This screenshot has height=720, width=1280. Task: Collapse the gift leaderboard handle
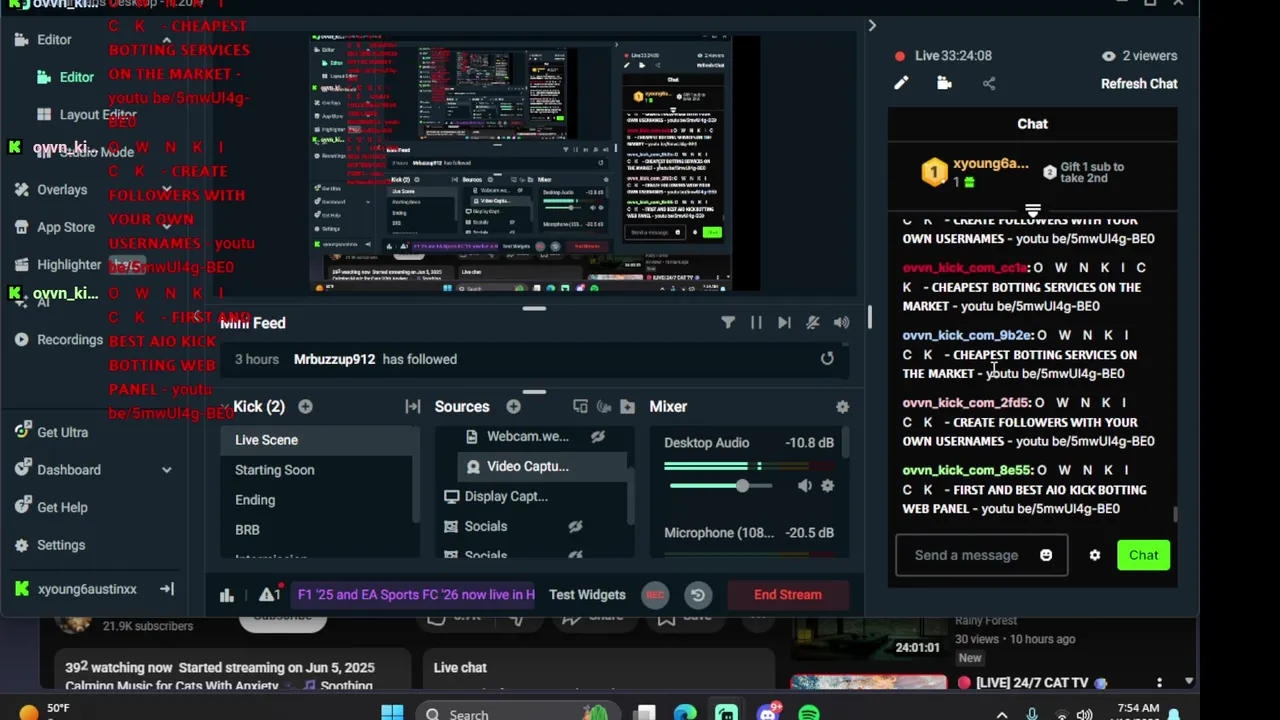pyautogui.click(x=1032, y=211)
